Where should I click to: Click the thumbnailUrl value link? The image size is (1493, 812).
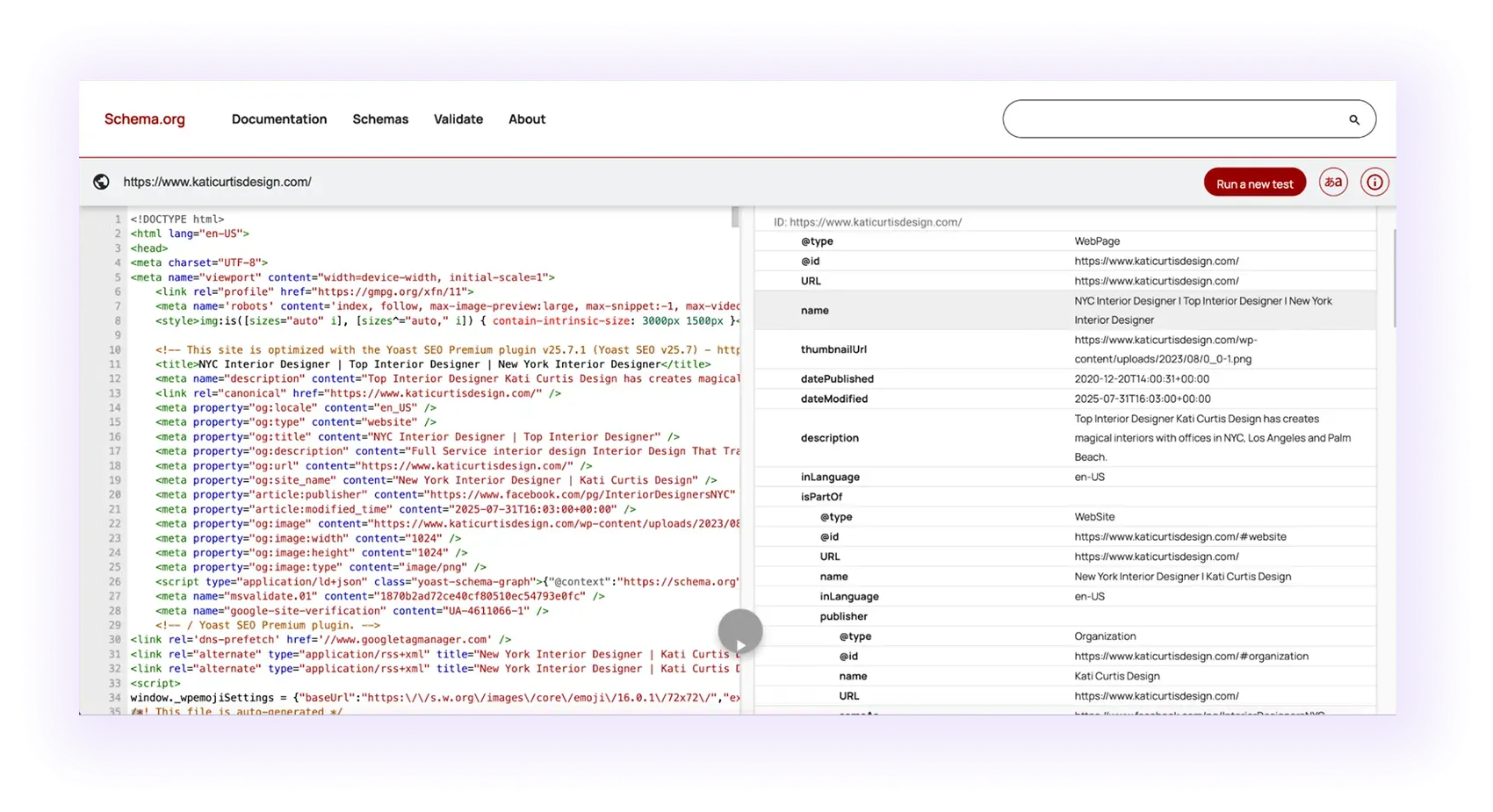pos(1165,349)
